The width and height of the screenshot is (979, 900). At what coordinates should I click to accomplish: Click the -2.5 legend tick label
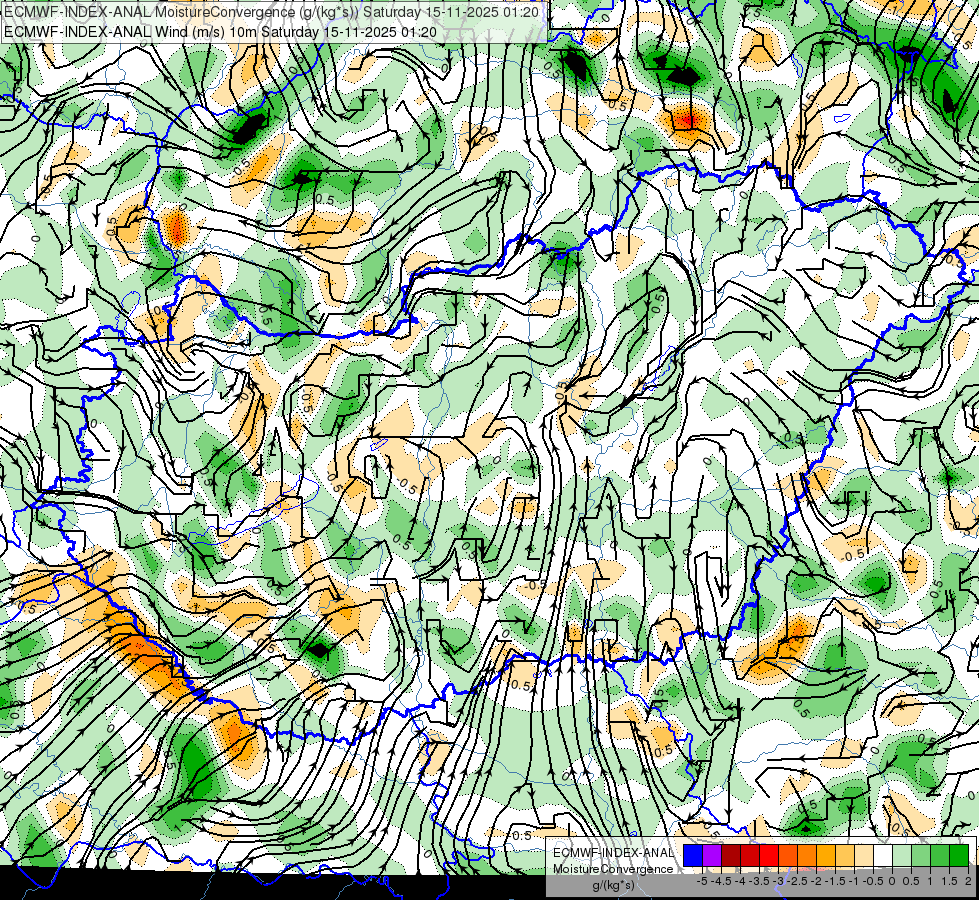(797, 881)
